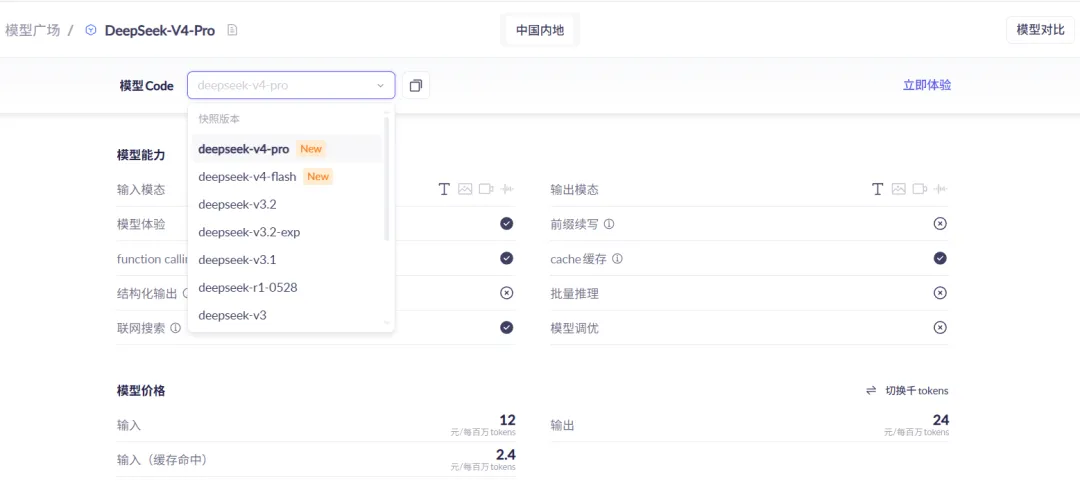The image size is (1080, 499).
Task: Select deepseek-v4-pro from the list
Action: click(287, 149)
